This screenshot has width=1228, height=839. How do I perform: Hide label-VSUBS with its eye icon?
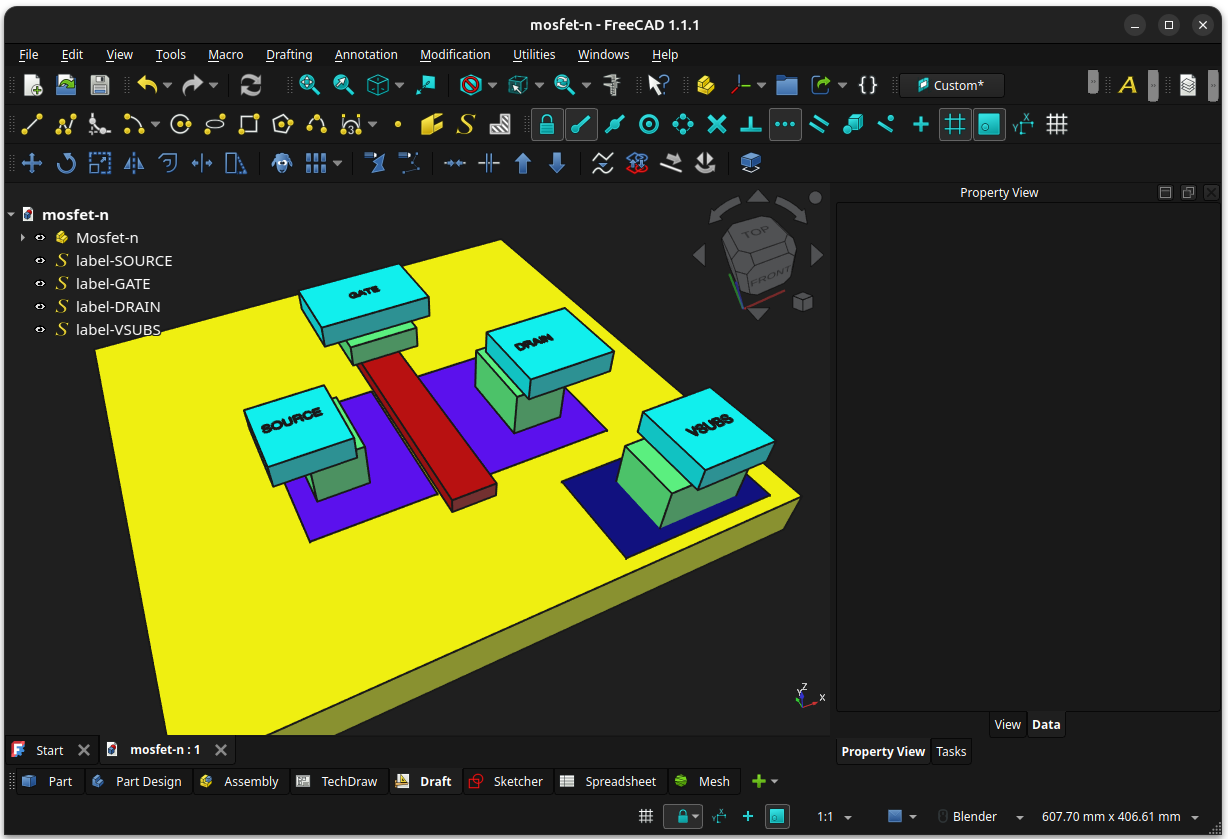(x=41, y=330)
